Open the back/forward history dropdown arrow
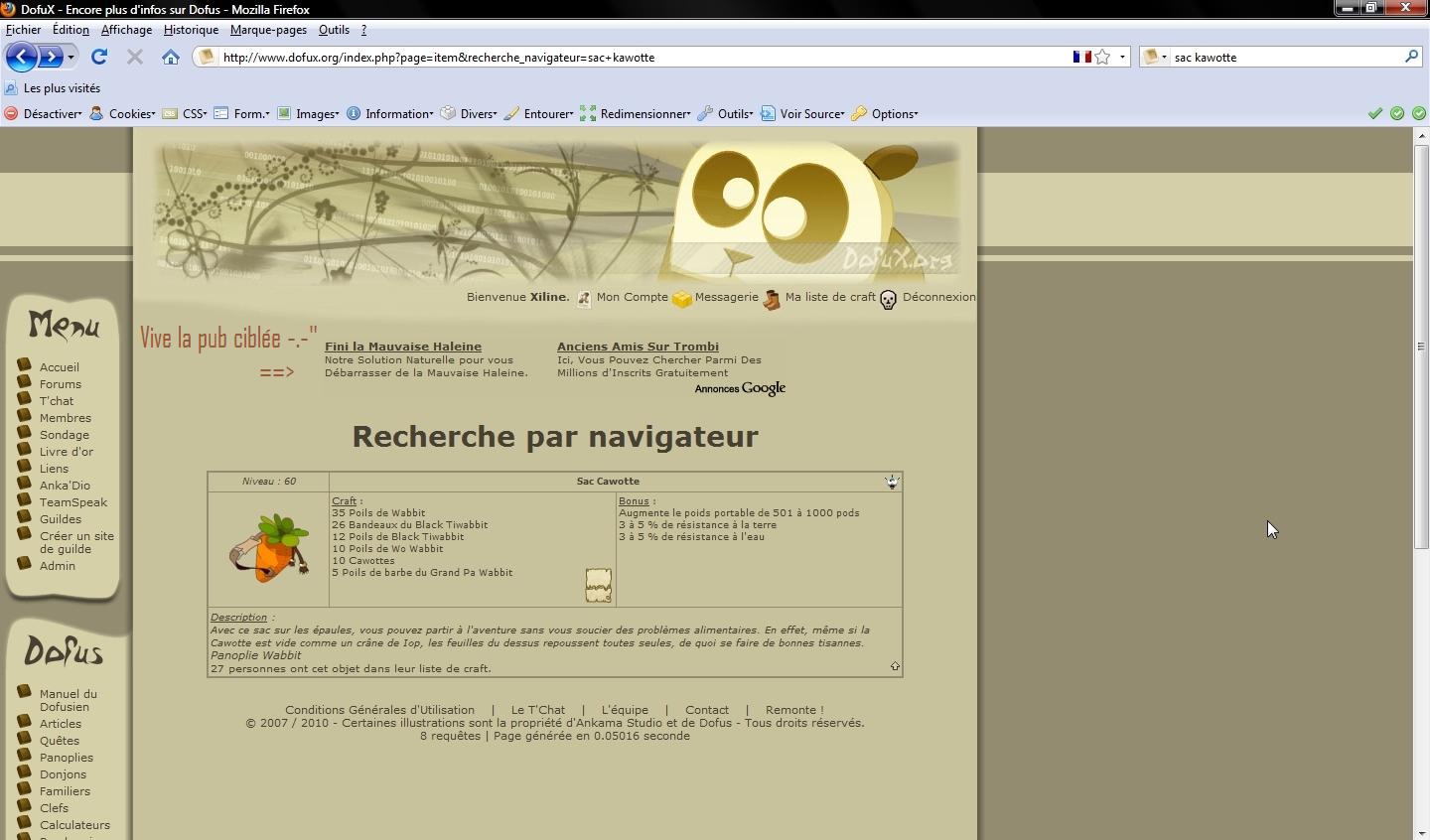1430x840 pixels. coord(71,57)
